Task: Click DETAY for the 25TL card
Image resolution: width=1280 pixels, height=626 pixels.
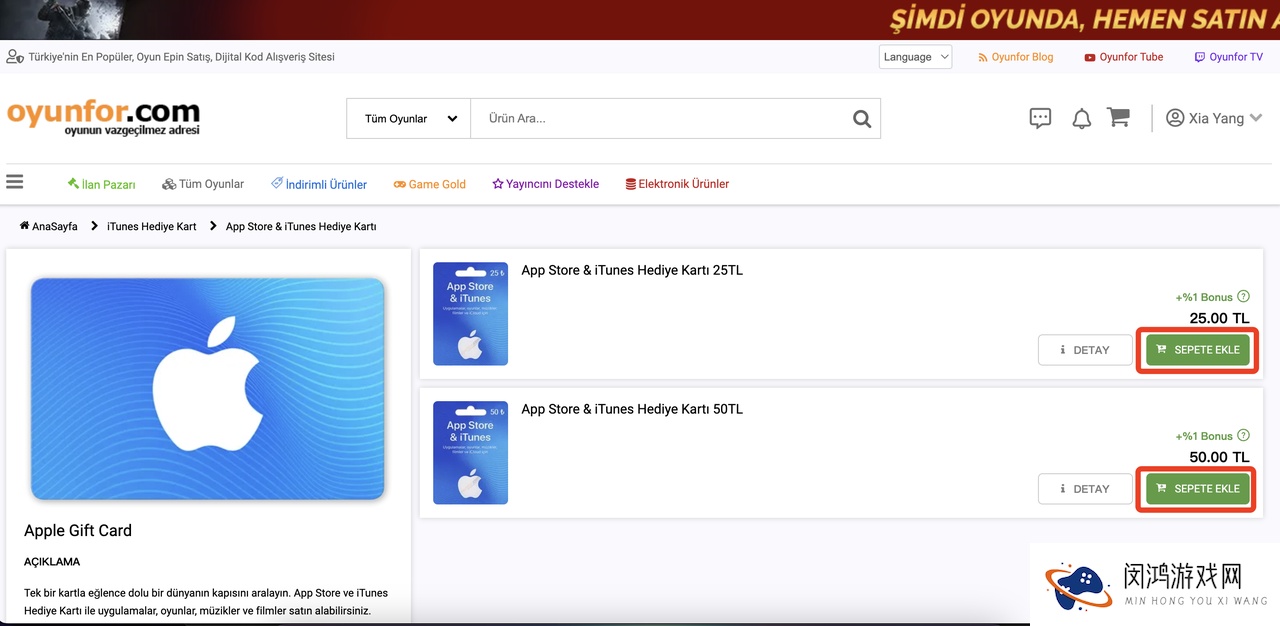Action: click(1085, 350)
